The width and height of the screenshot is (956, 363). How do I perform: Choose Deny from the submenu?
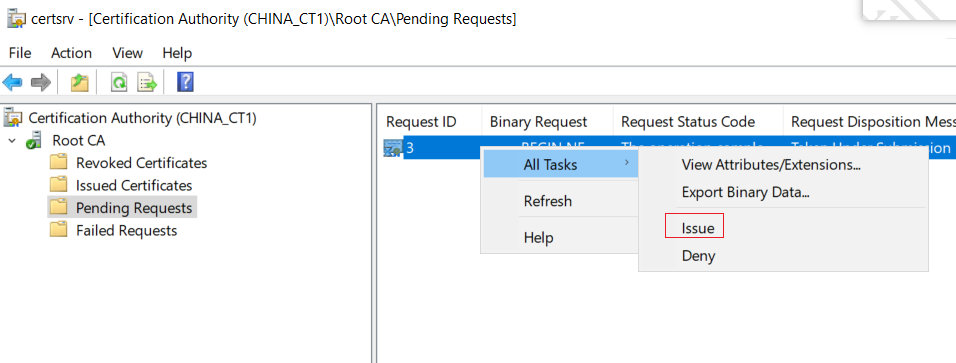click(x=698, y=256)
